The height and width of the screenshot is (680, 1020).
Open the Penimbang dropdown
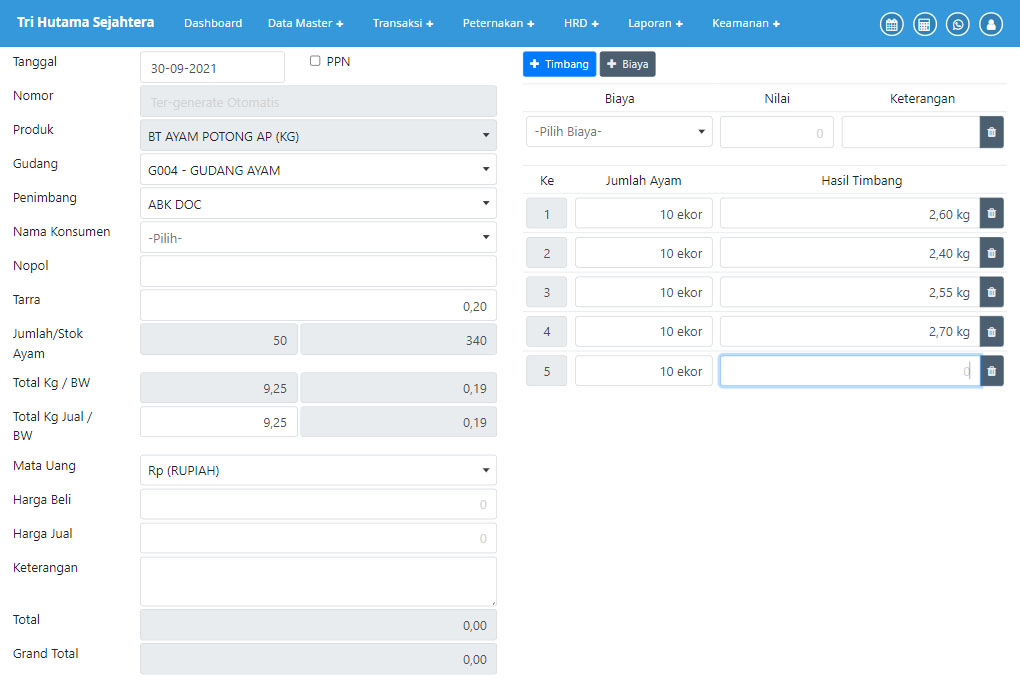coord(318,204)
